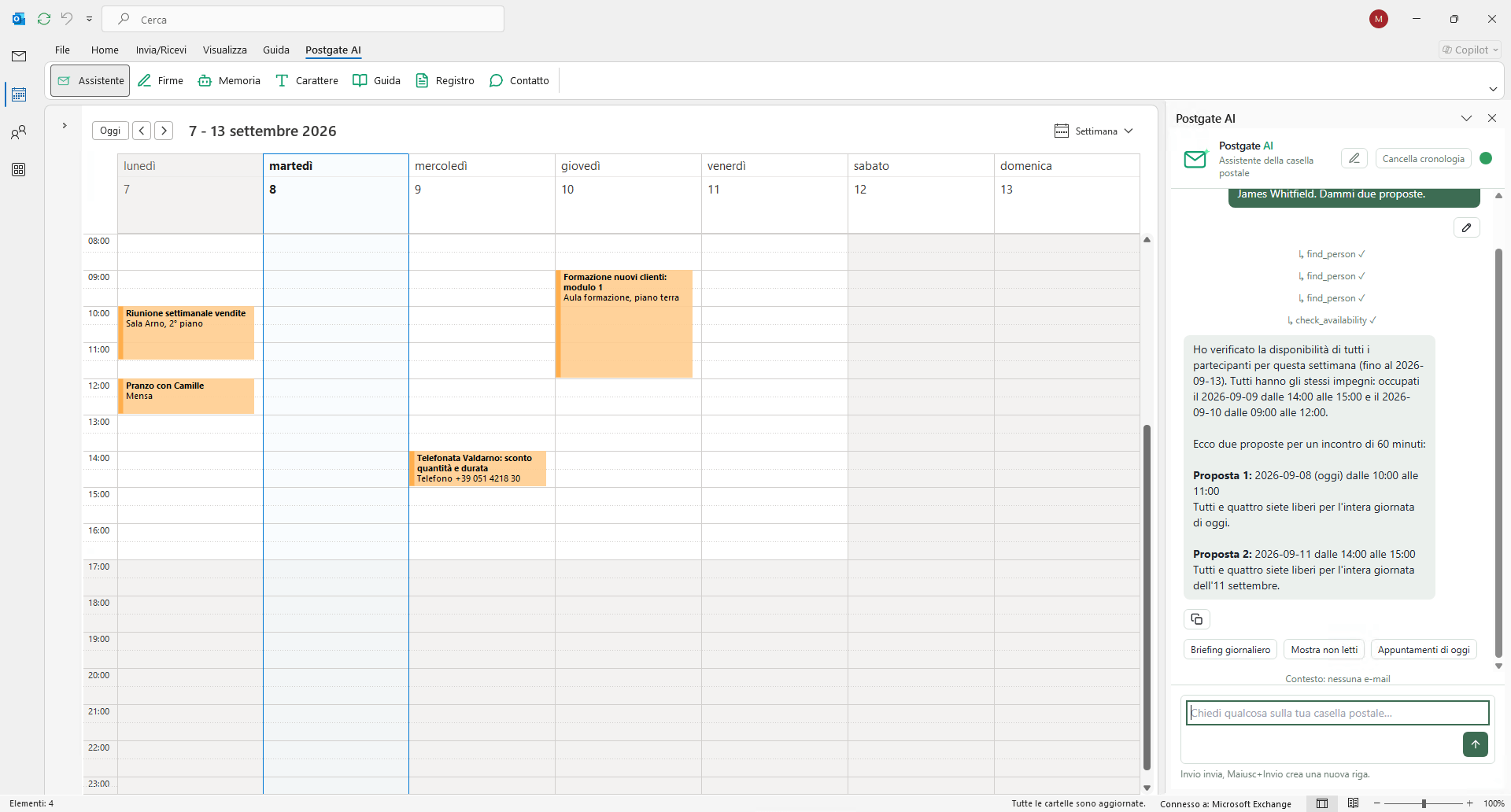Click Mostra non letti suggestion
The width and height of the screenshot is (1511, 812).
point(1324,650)
